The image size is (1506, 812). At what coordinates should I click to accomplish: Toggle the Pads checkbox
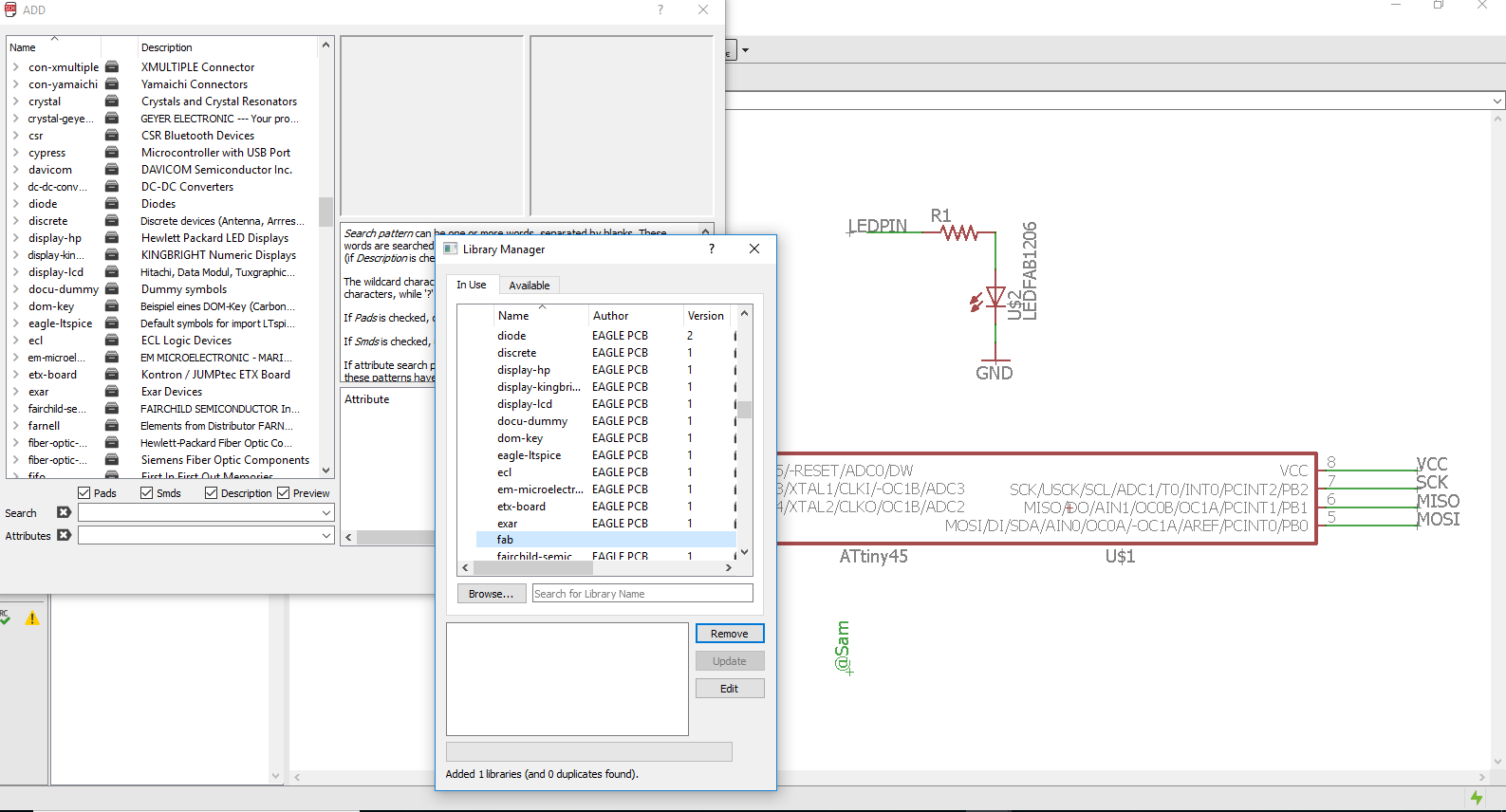84,493
